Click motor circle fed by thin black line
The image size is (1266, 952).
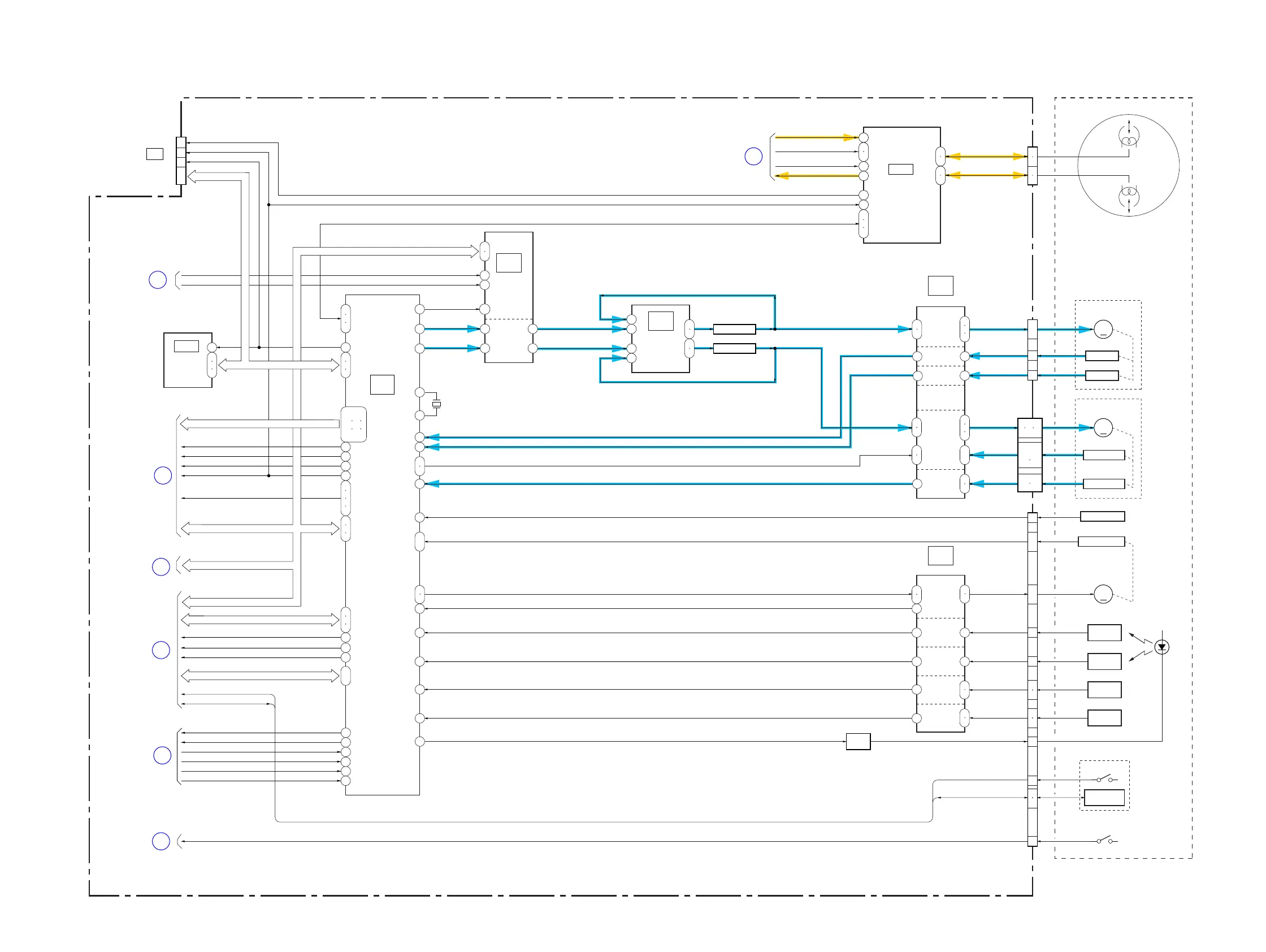pos(1103,594)
